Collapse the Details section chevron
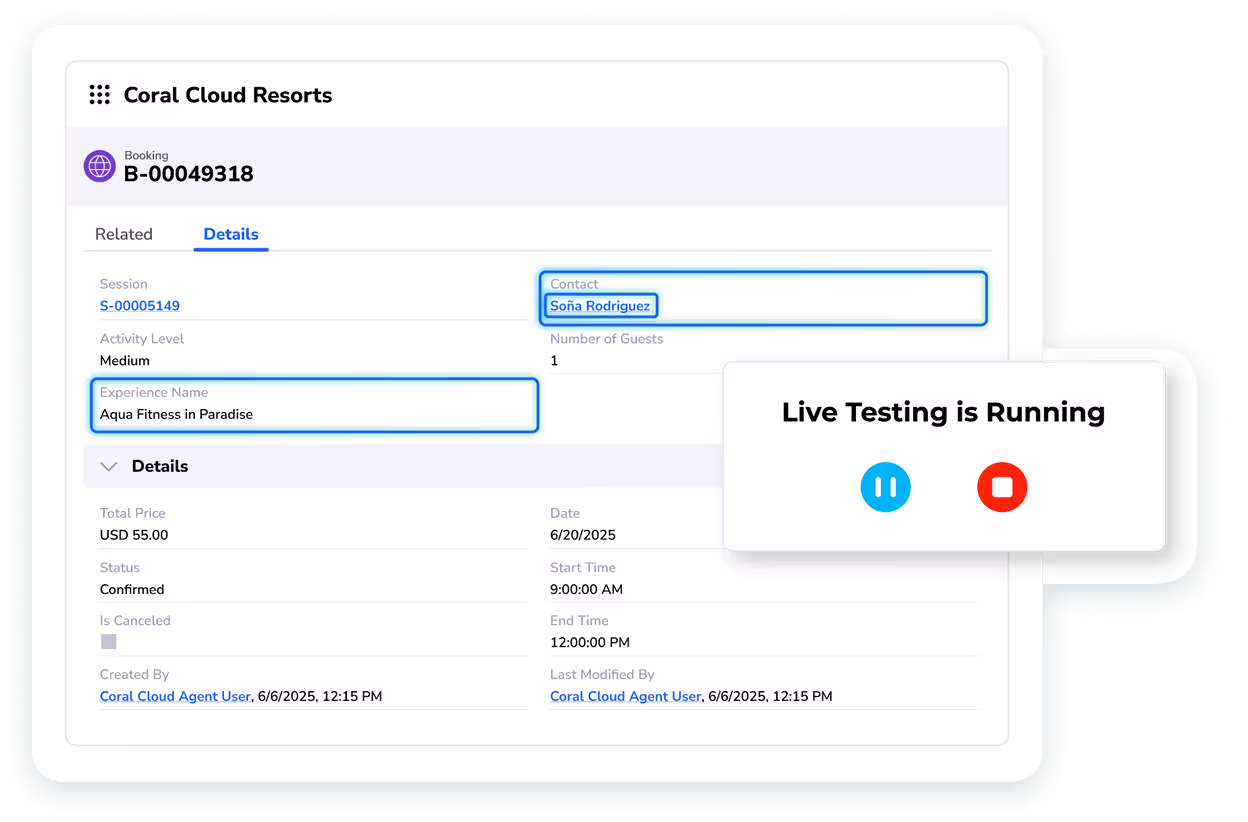 tap(109, 466)
